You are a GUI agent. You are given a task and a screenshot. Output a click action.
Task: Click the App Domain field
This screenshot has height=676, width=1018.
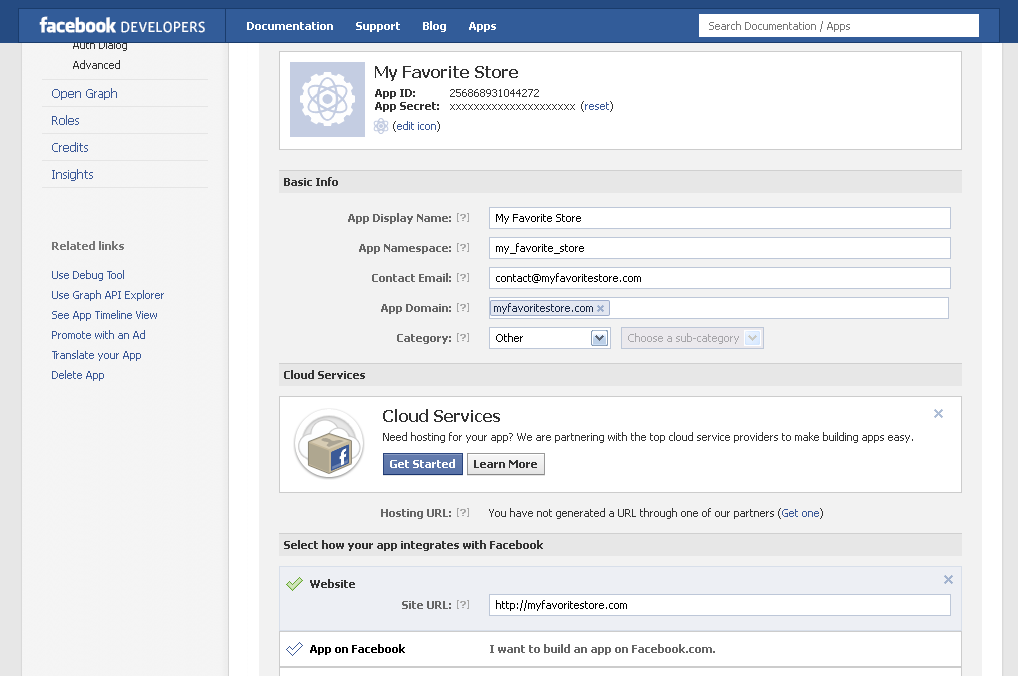(719, 308)
